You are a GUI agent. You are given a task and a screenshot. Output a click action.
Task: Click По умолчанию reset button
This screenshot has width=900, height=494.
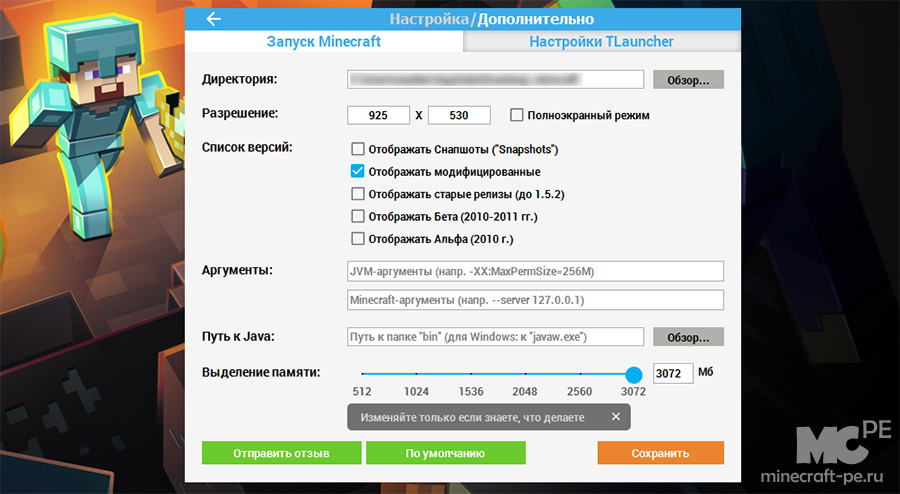445,453
